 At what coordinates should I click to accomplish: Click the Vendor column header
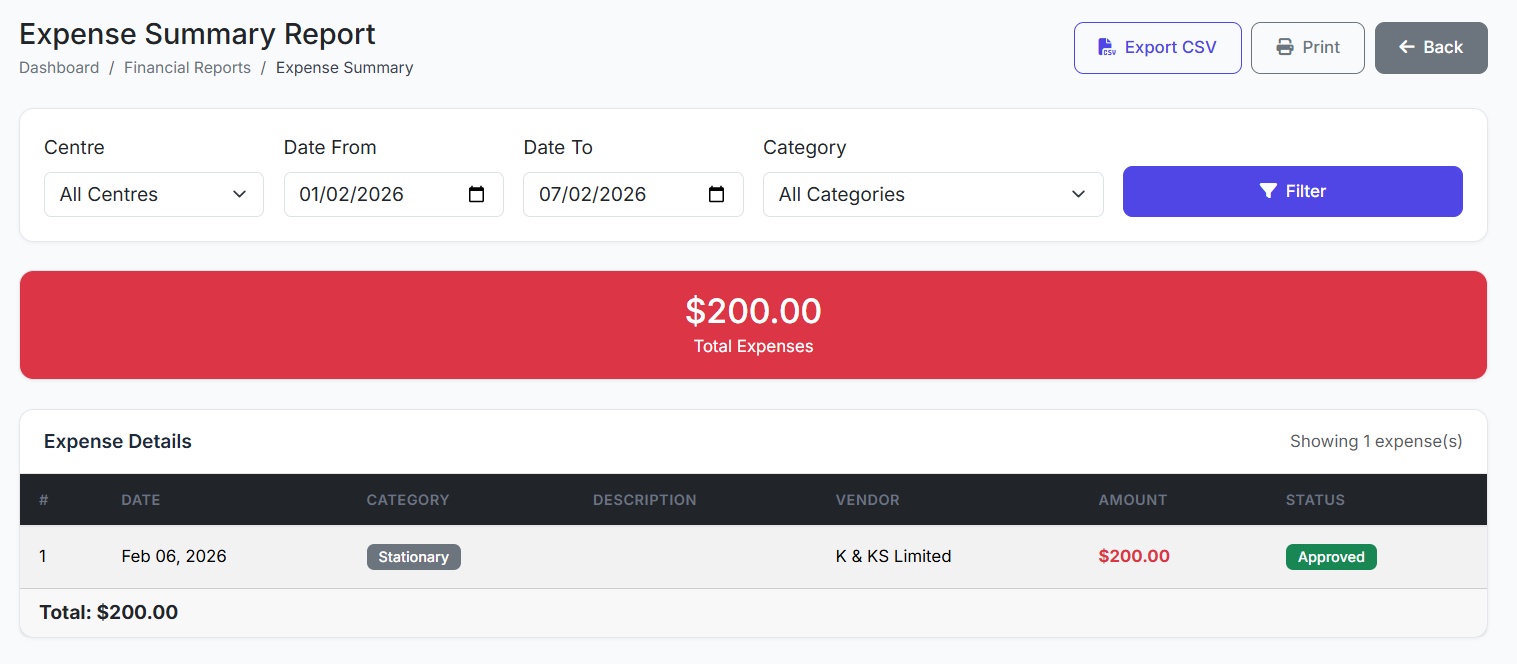click(867, 500)
